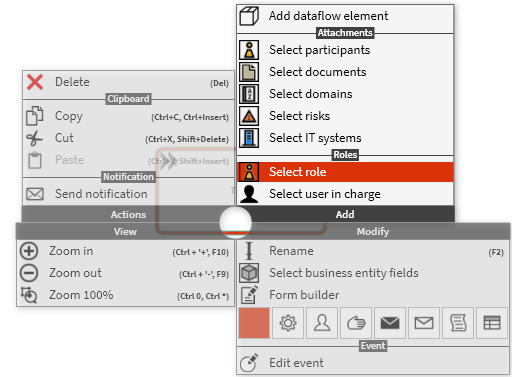Click the Zoom 100% magnifier icon
The width and height of the screenshot is (512, 377).
point(29,295)
